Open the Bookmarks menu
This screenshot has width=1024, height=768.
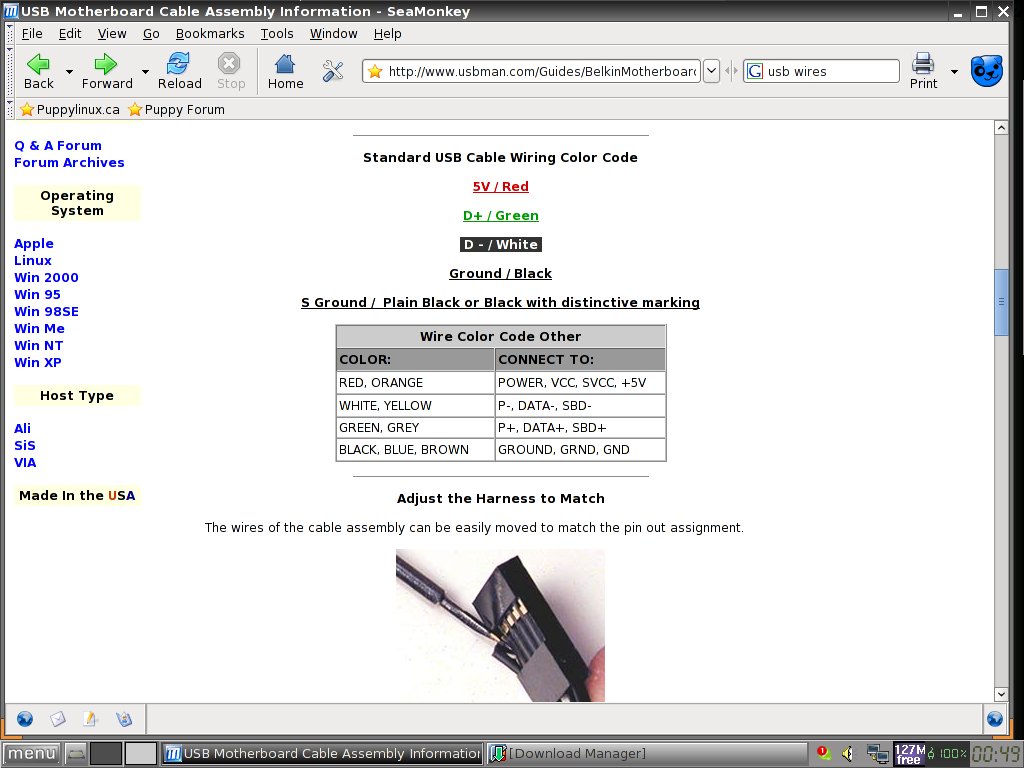(x=210, y=33)
